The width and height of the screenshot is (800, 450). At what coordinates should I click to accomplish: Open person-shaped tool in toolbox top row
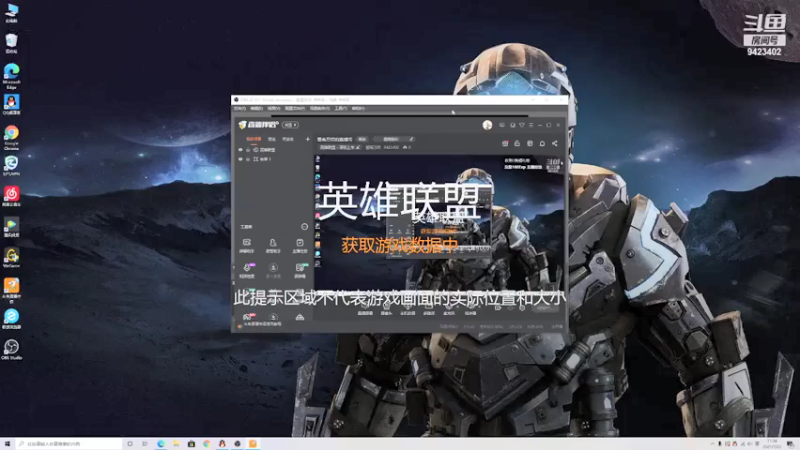point(273,245)
